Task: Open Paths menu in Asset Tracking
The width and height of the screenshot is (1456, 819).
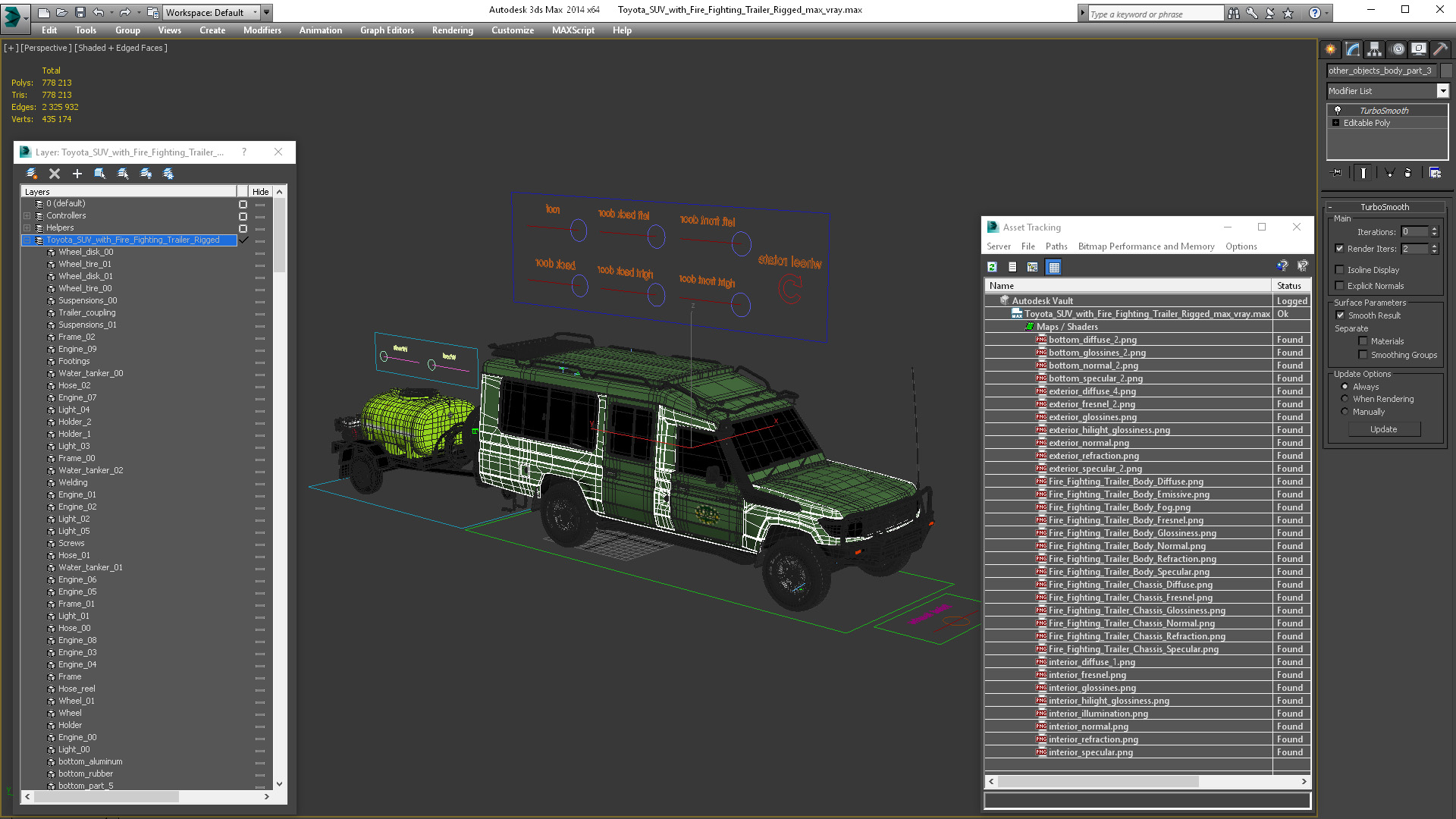Action: coord(1056,246)
